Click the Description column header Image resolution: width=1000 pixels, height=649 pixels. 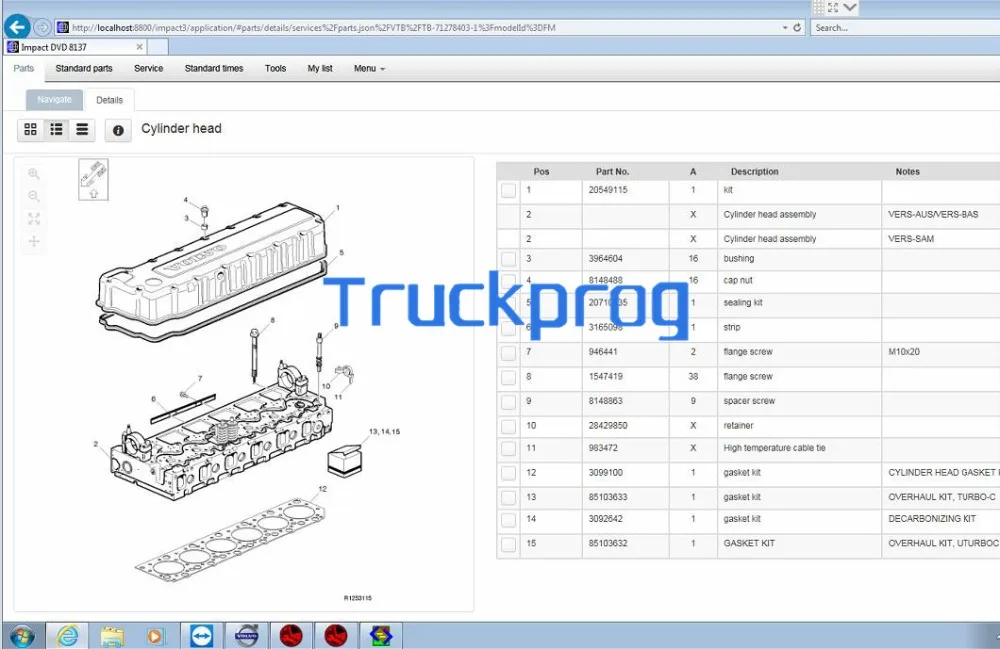[754, 171]
